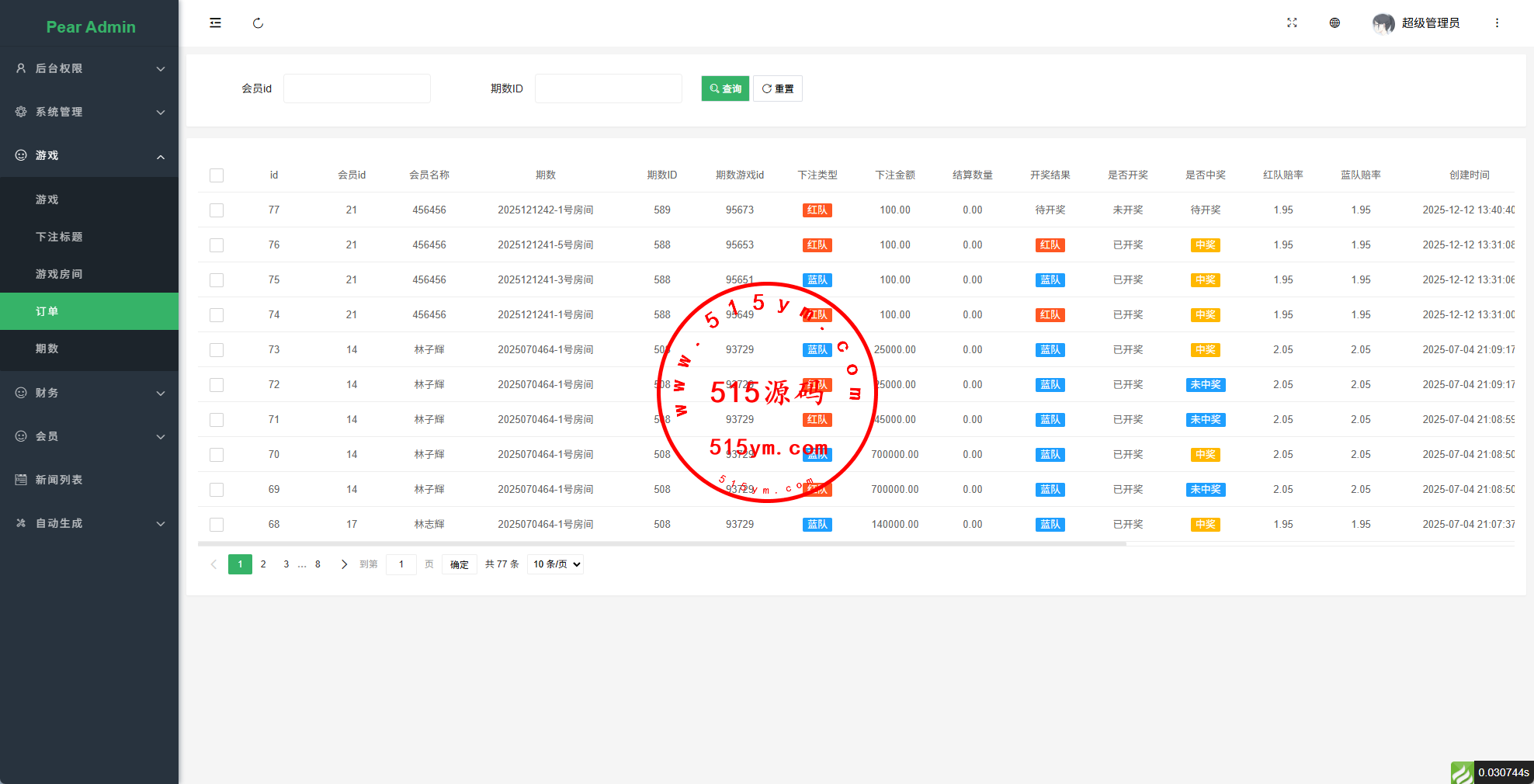1534x784 pixels.
Task: Expand the 财务 sidebar section
Action: pos(89,393)
